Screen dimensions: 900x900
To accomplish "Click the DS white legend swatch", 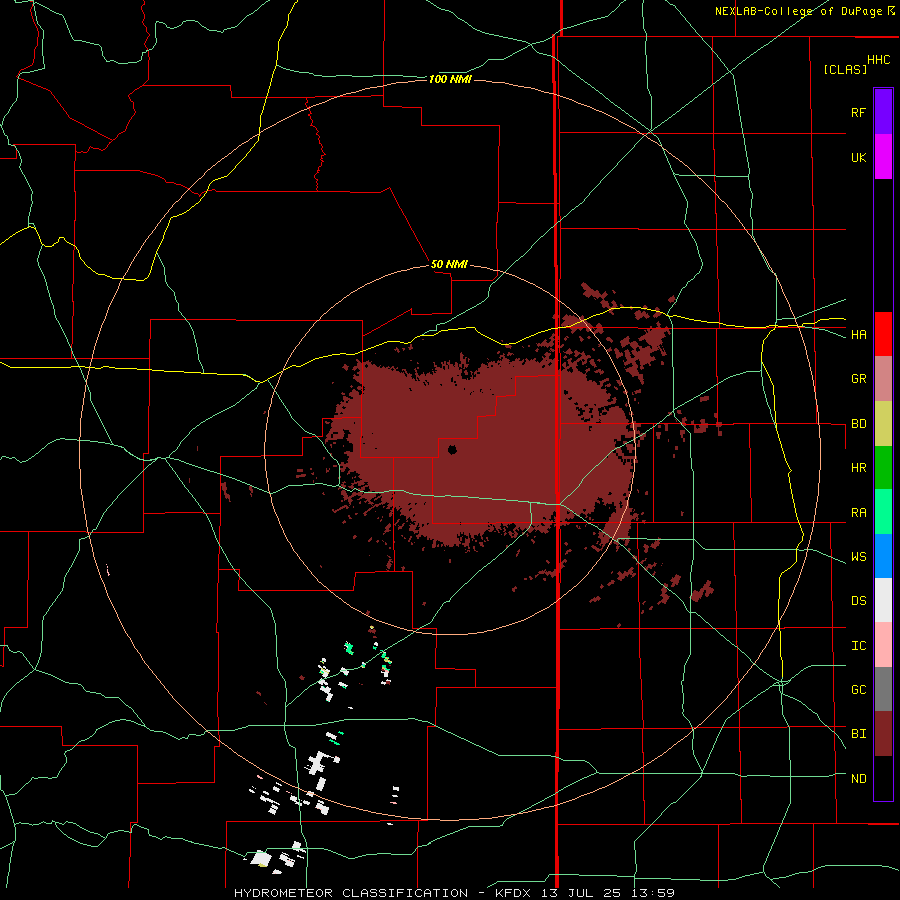I will tap(883, 600).
